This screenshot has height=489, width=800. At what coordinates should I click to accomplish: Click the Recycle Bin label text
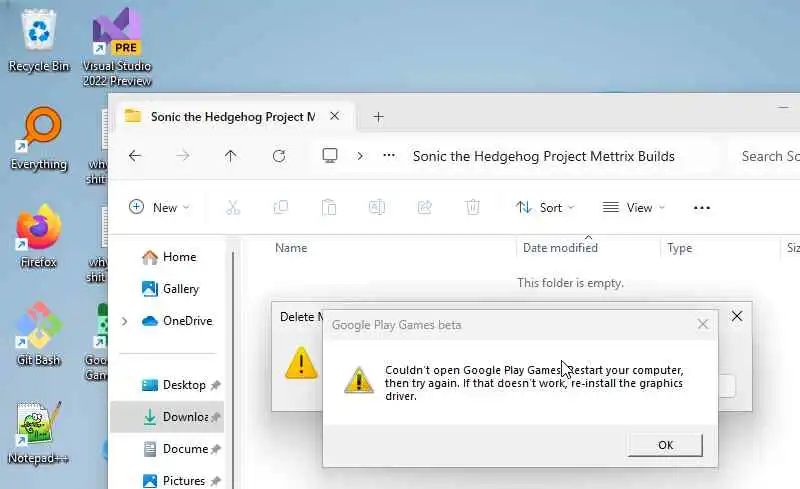[39, 66]
